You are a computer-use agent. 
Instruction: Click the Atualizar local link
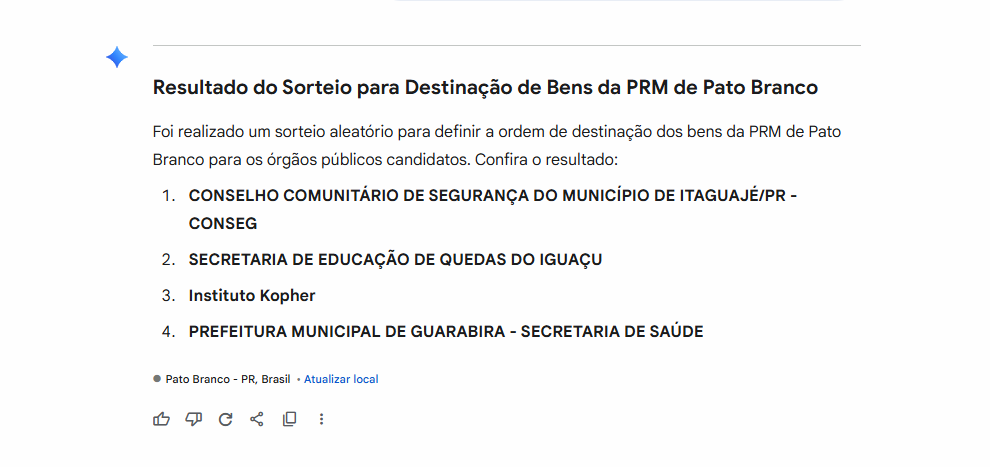(341, 380)
